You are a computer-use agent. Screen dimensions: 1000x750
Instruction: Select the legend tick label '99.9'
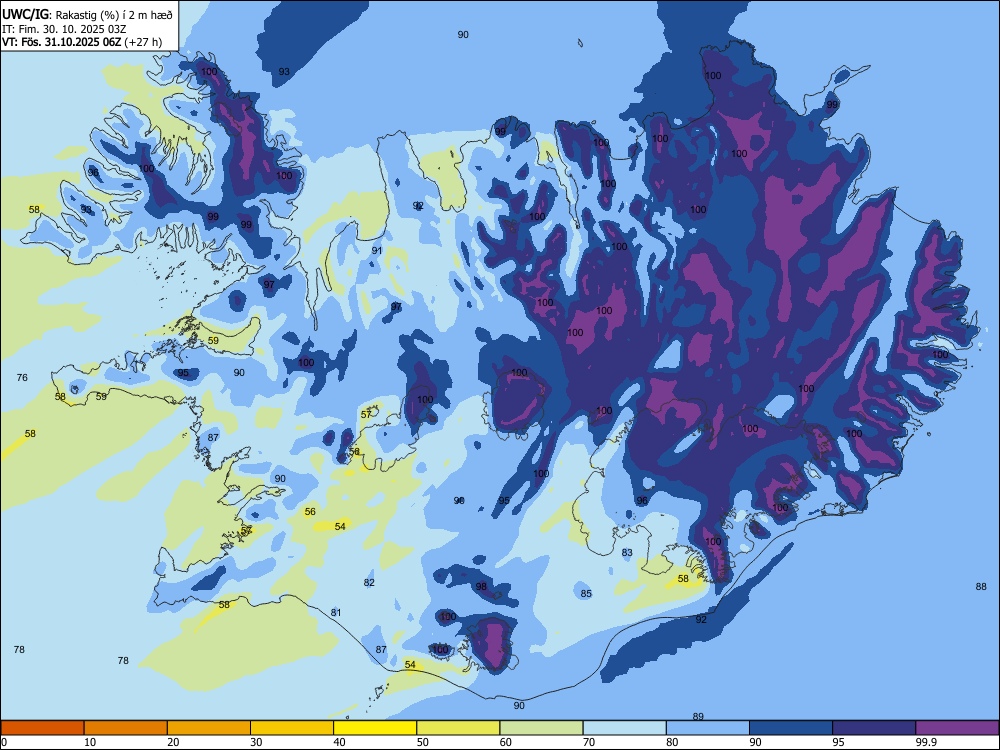(925, 742)
